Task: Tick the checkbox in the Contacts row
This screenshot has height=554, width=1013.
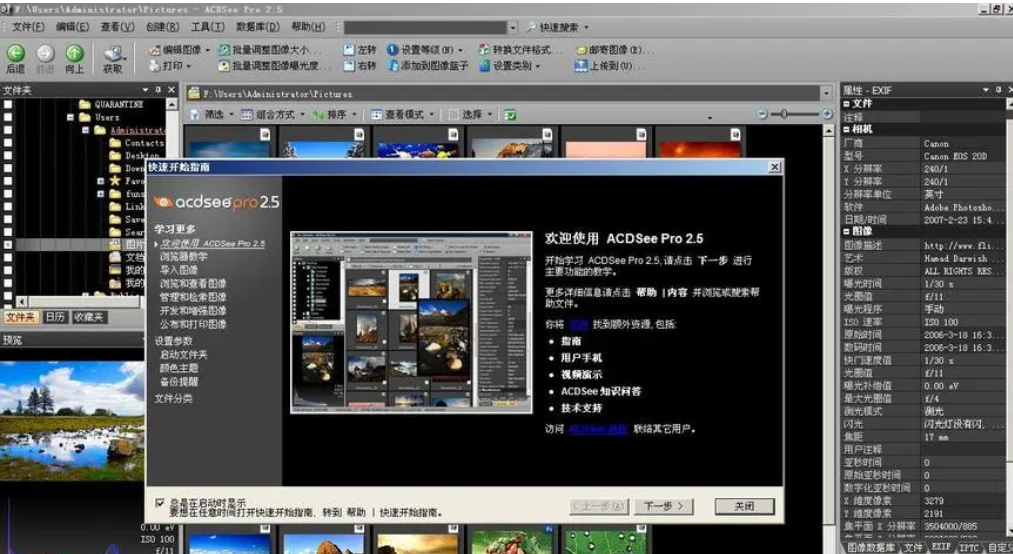Action: pyautogui.click(x=8, y=143)
